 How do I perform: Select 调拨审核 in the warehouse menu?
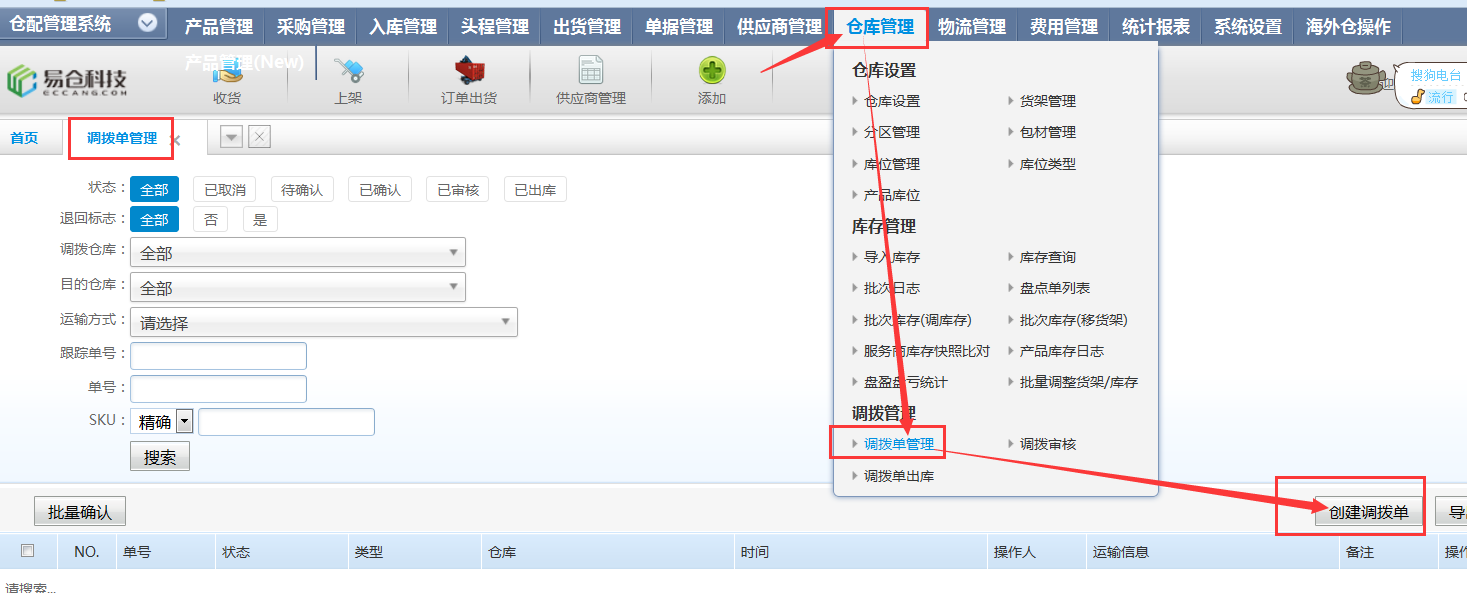[x=1047, y=444]
